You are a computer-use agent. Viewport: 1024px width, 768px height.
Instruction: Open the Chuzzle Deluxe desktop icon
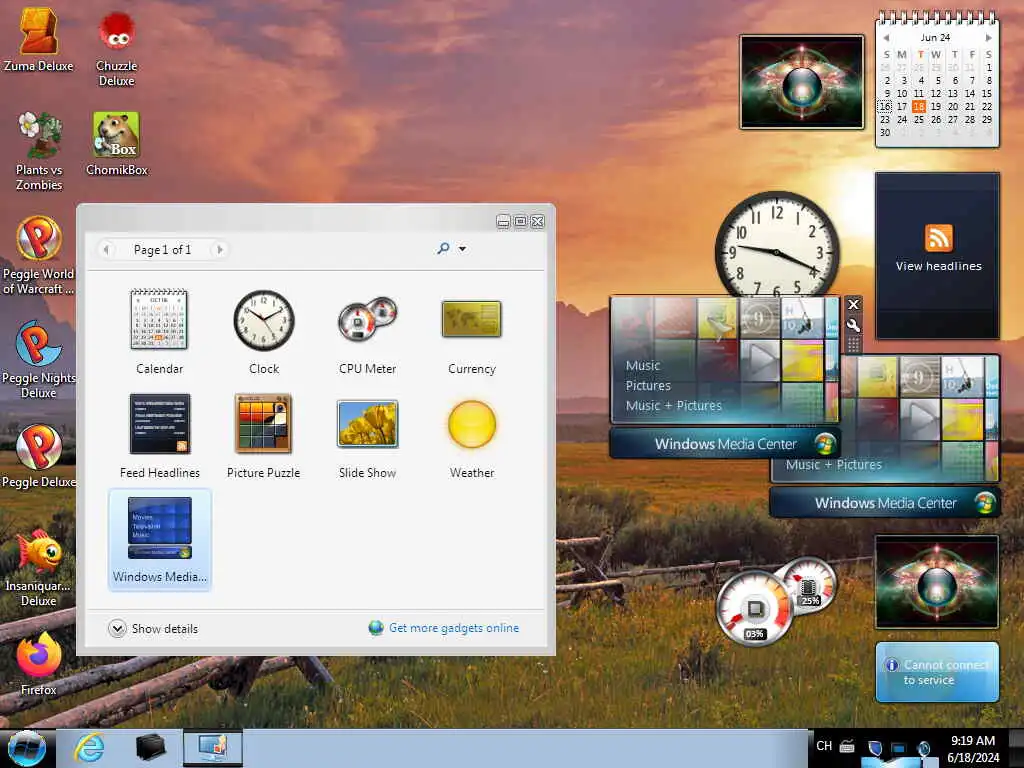[117, 49]
